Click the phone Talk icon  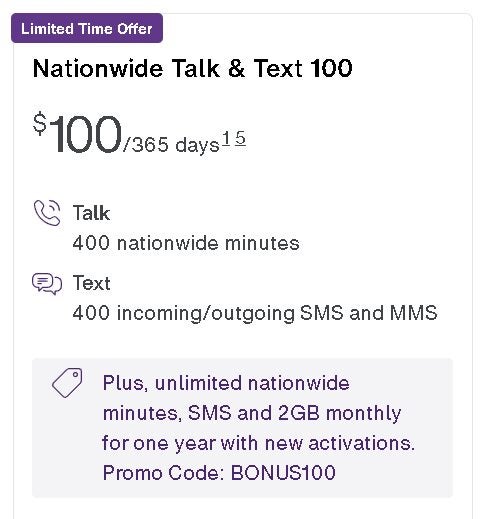coord(47,213)
